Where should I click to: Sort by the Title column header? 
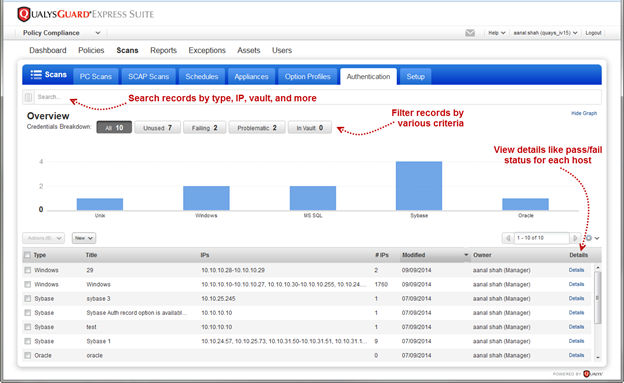pos(92,255)
